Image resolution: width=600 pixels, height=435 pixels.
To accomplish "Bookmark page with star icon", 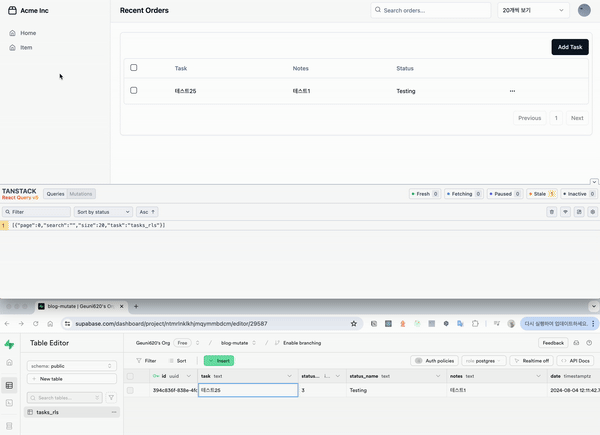I will point(354,324).
